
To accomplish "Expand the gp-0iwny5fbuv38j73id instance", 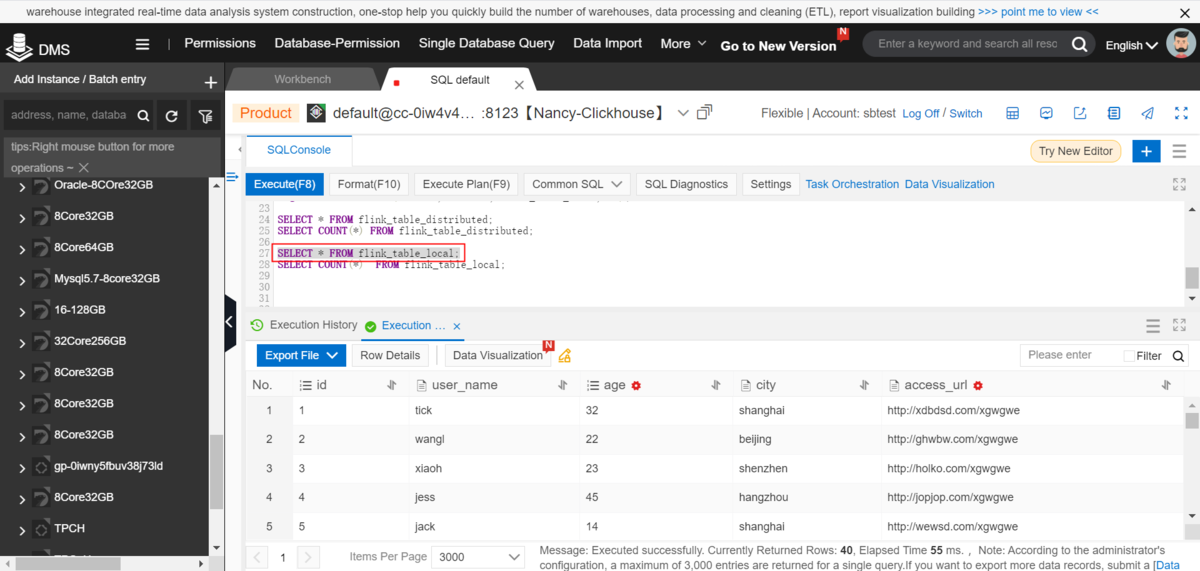I will point(23,467).
